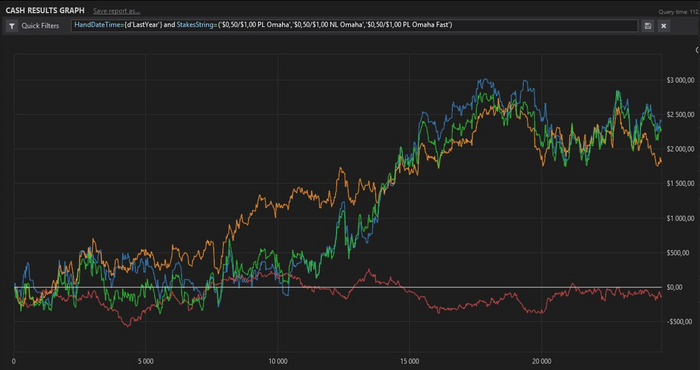Image resolution: width=700 pixels, height=370 pixels.
Task: Click the $3 000,00 axis label
Action: (x=679, y=80)
